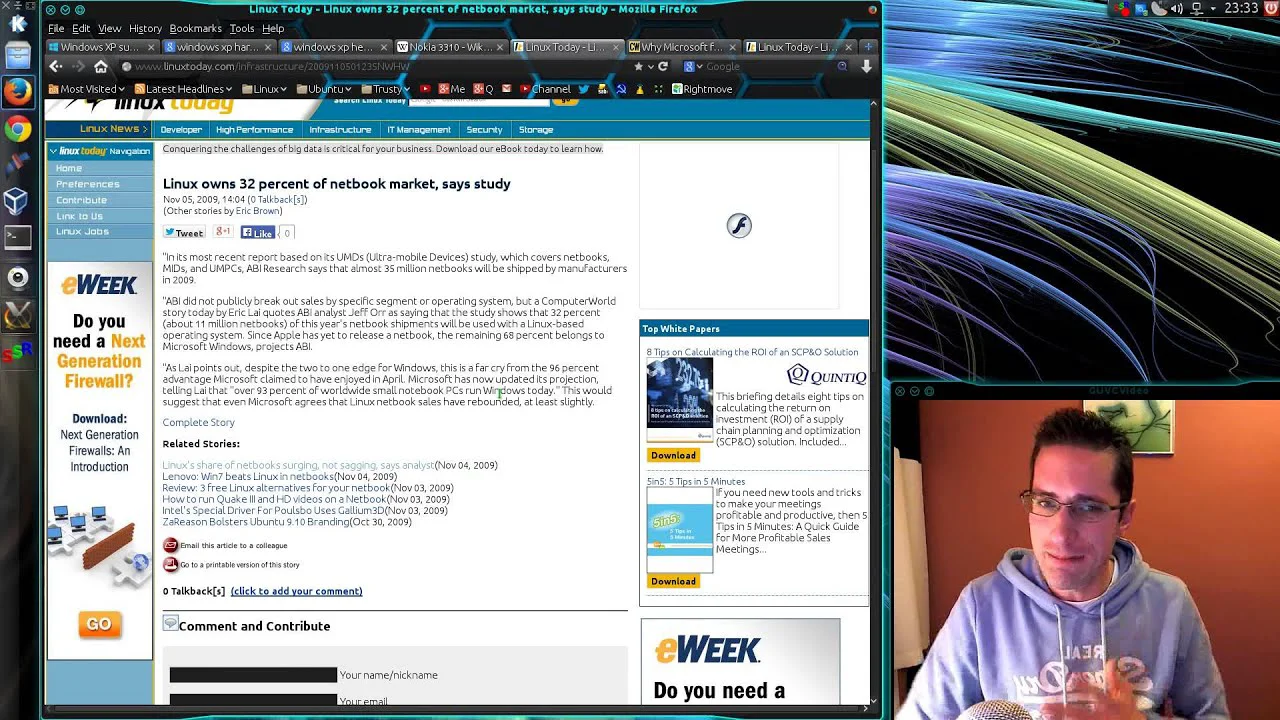The width and height of the screenshot is (1280, 720).
Task: Open the File menu
Action: click(56, 28)
